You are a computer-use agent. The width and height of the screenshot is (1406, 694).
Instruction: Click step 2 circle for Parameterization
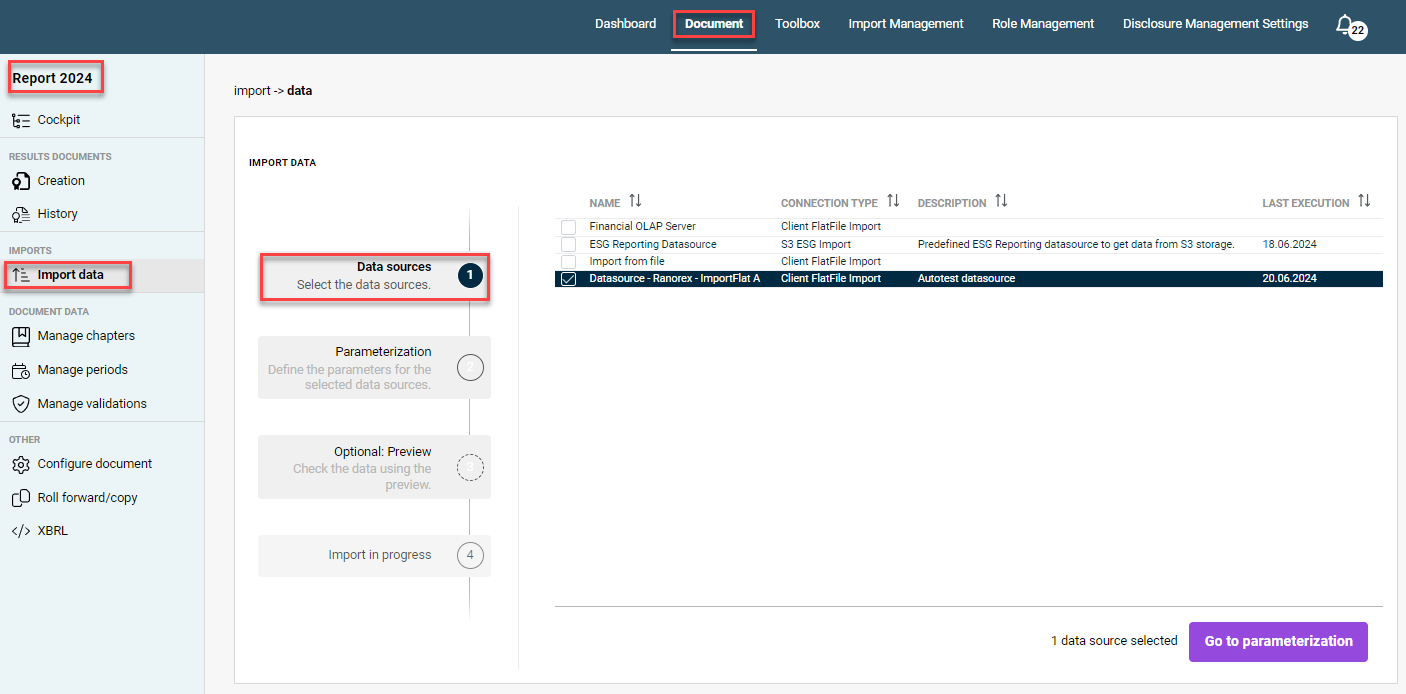click(470, 367)
